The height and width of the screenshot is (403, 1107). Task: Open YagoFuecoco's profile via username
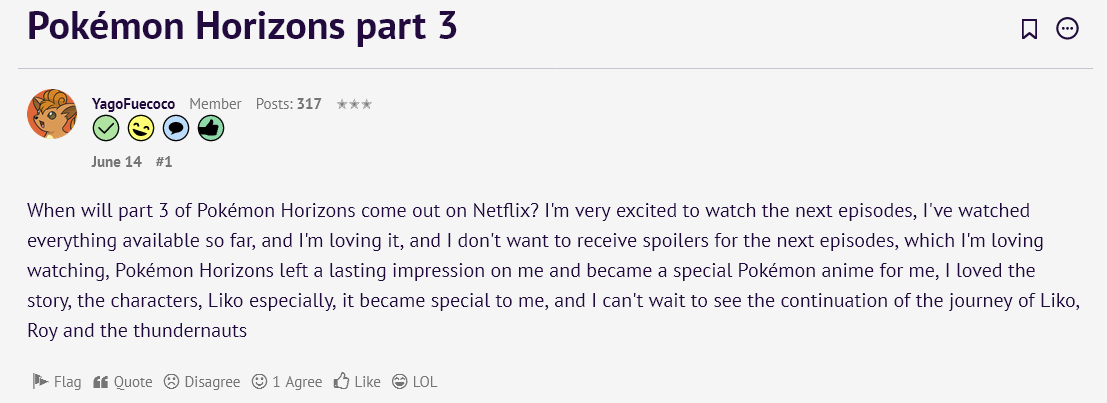133,104
